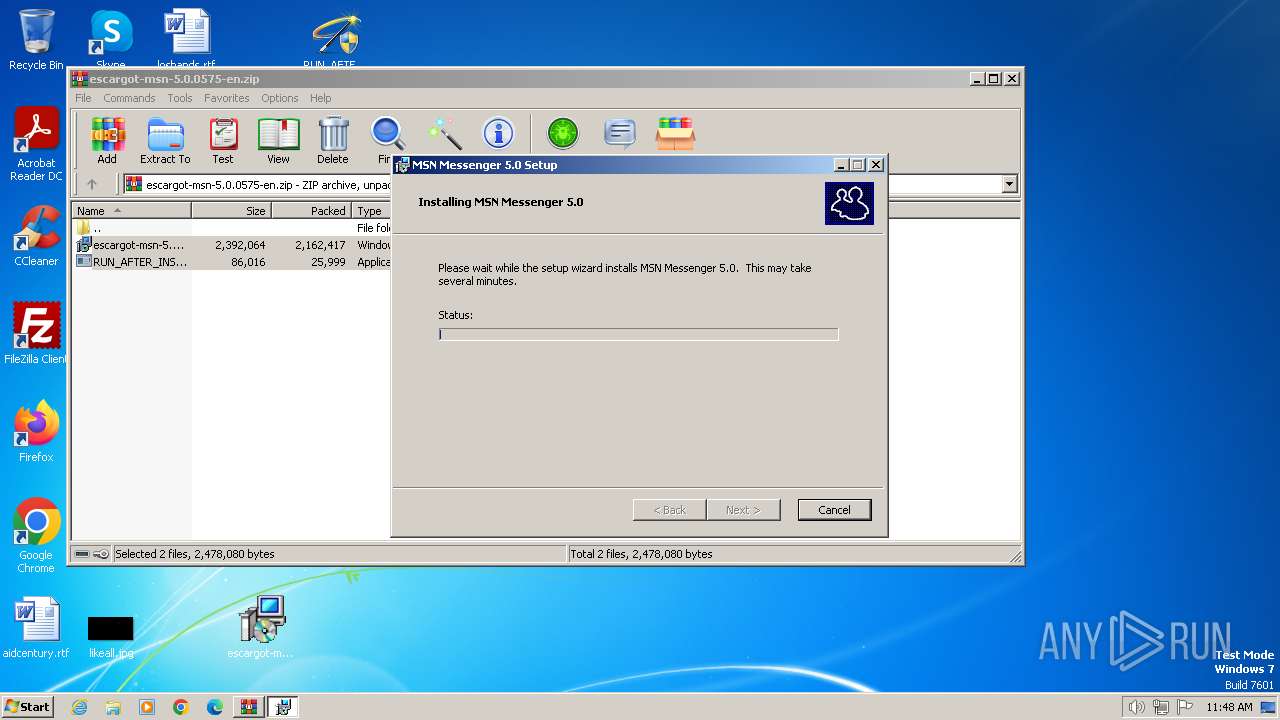Screen dimensions: 1280x720
Task: Click the Edge taskbar icon
Action: pyautogui.click(x=215, y=707)
